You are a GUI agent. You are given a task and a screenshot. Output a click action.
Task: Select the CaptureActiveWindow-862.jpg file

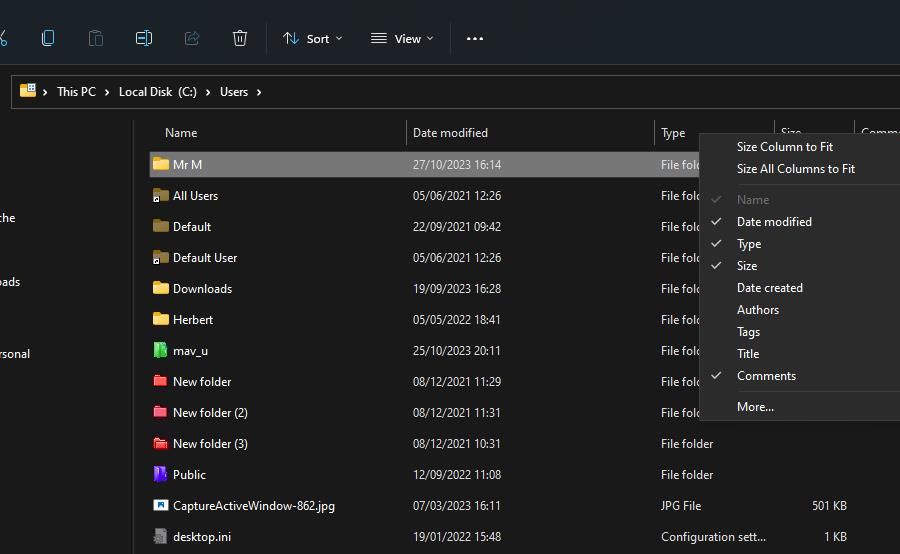[x=253, y=506]
